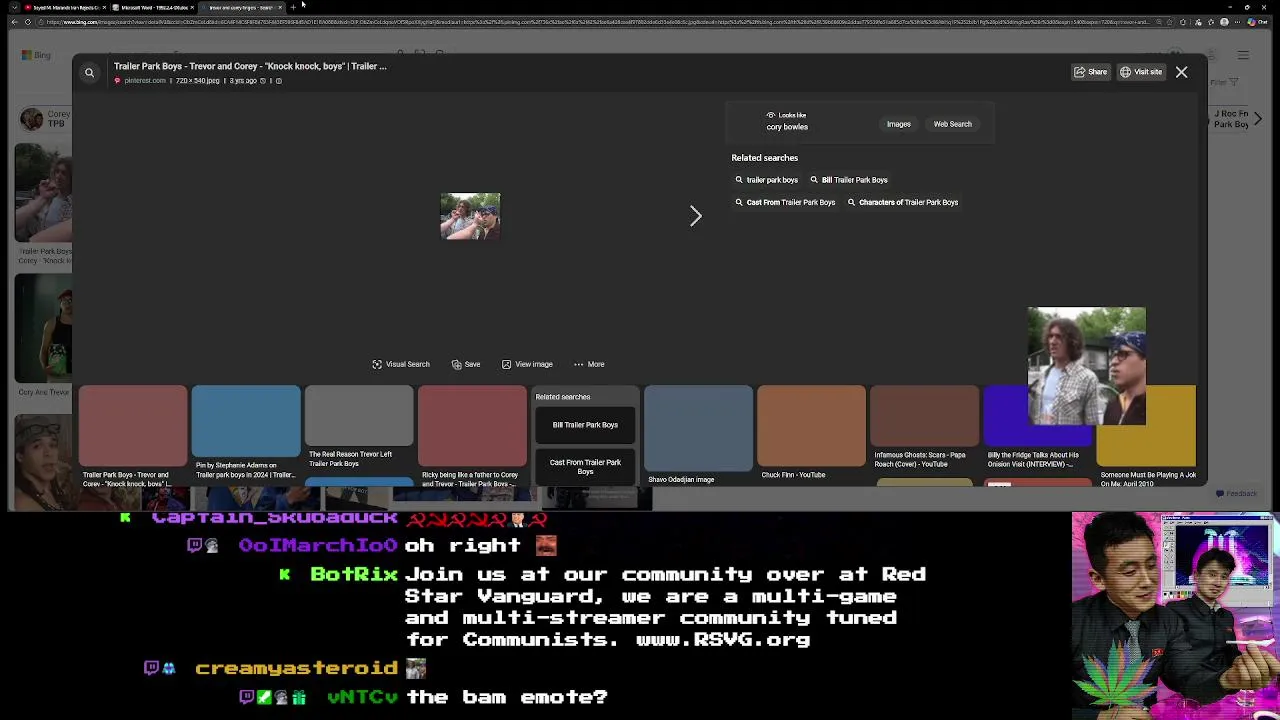Open the browser profile avatar icon
The width and height of the screenshot is (1280, 720).
pyautogui.click(x=1224, y=22)
